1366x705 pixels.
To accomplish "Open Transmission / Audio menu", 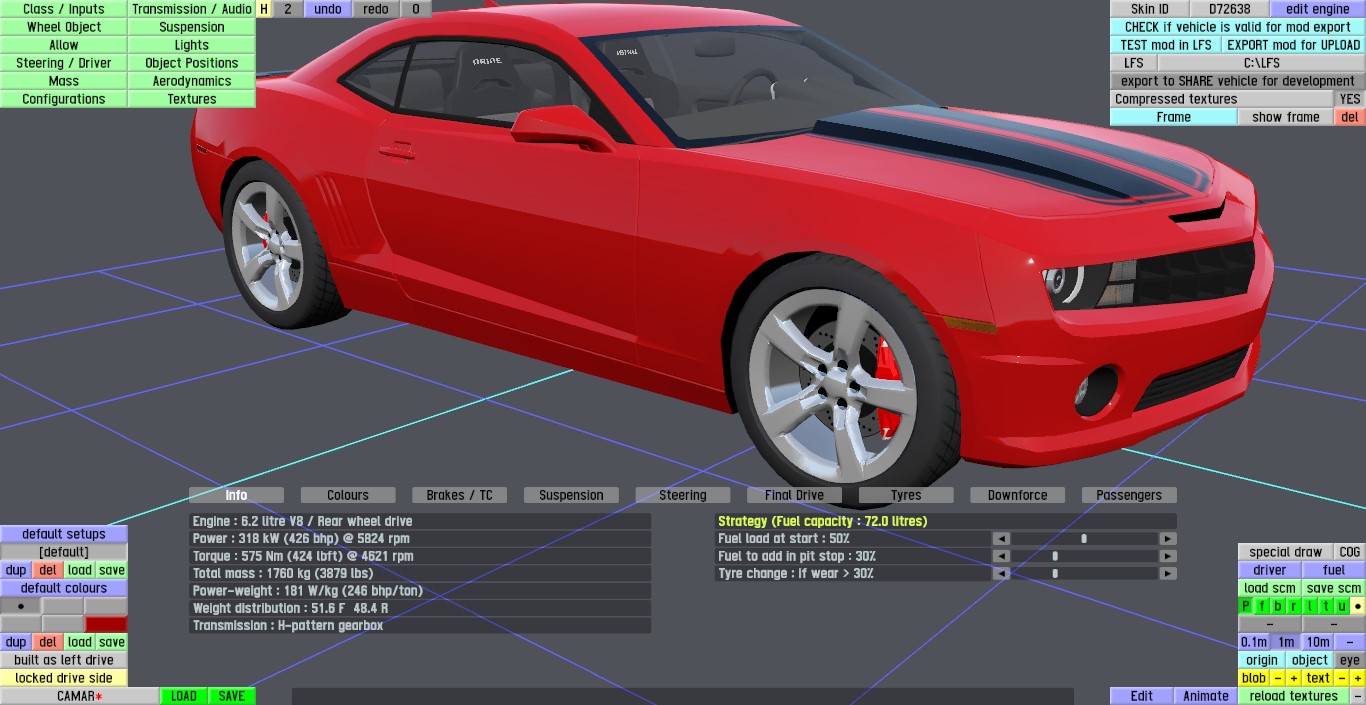I will [x=192, y=9].
